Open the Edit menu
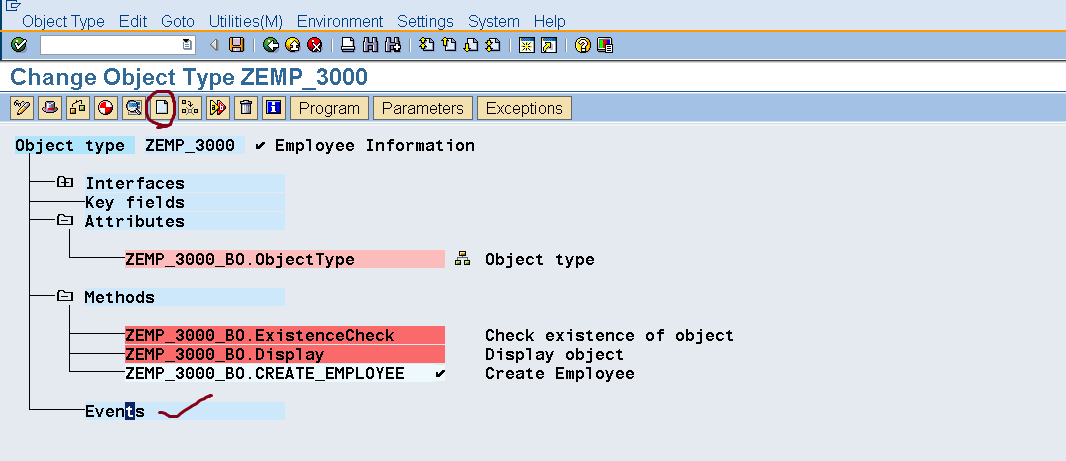Screen dimensions: 1066x461 tap(133, 21)
